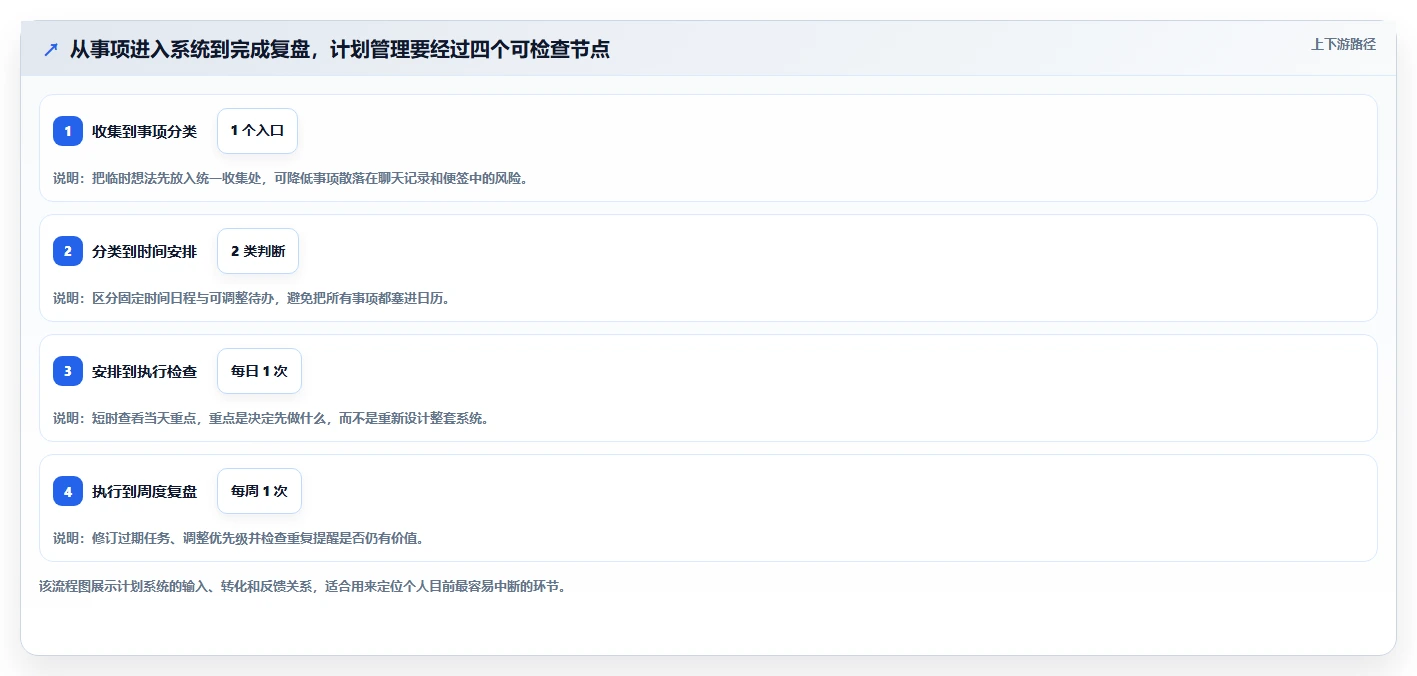Select step number 3 badge
1417x676 pixels.
click(x=68, y=371)
